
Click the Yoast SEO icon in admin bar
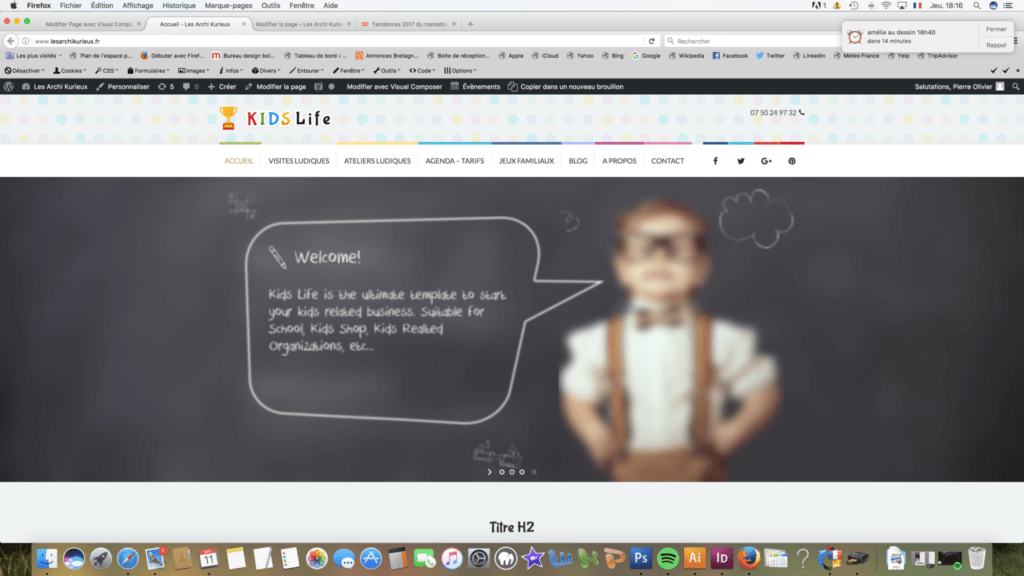pyautogui.click(x=318, y=86)
